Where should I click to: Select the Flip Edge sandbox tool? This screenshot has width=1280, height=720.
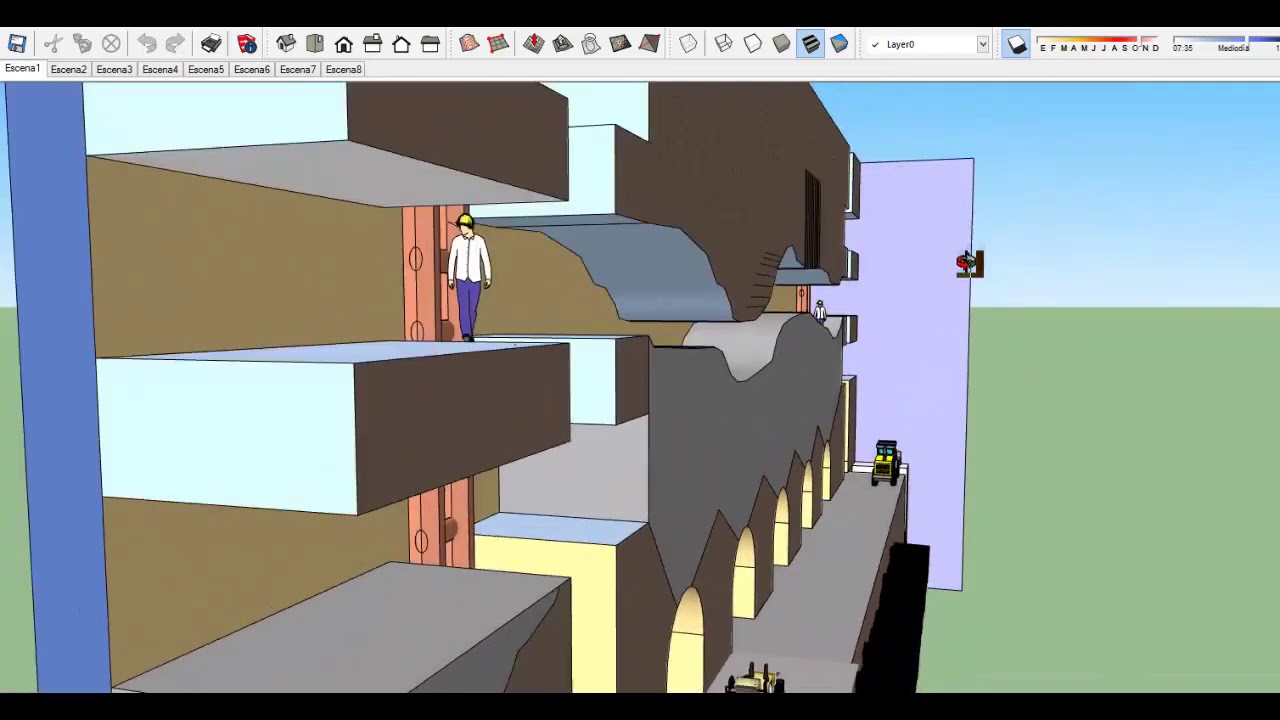click(649, 44)
